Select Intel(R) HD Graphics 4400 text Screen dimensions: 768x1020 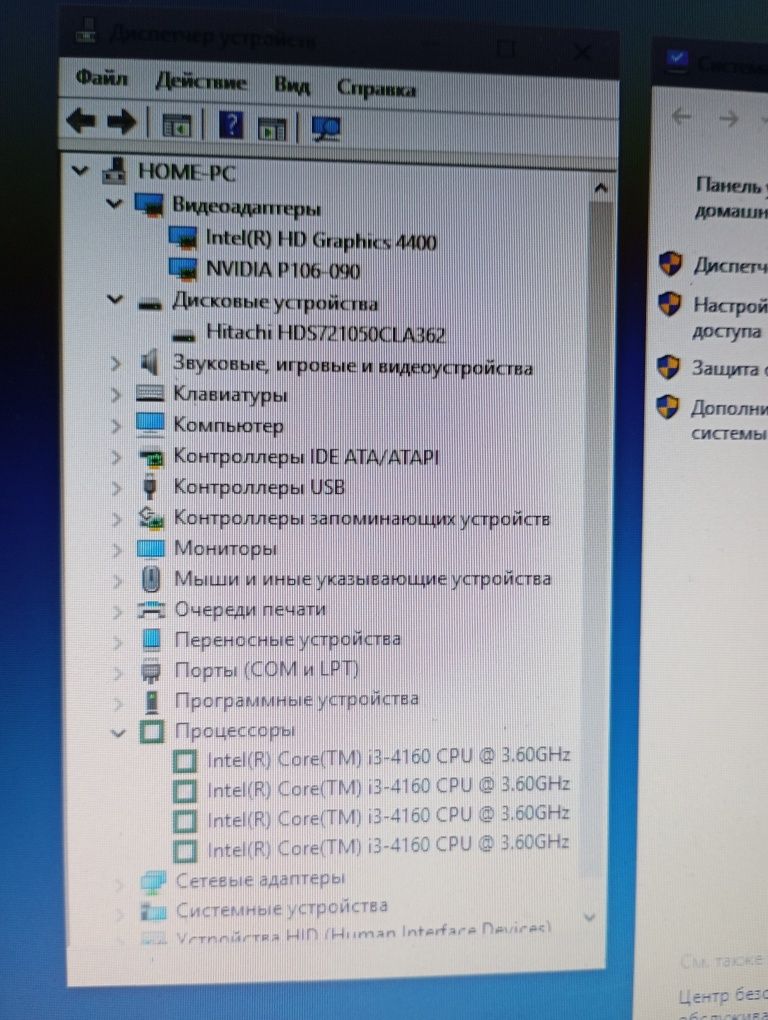pos(321,239)
